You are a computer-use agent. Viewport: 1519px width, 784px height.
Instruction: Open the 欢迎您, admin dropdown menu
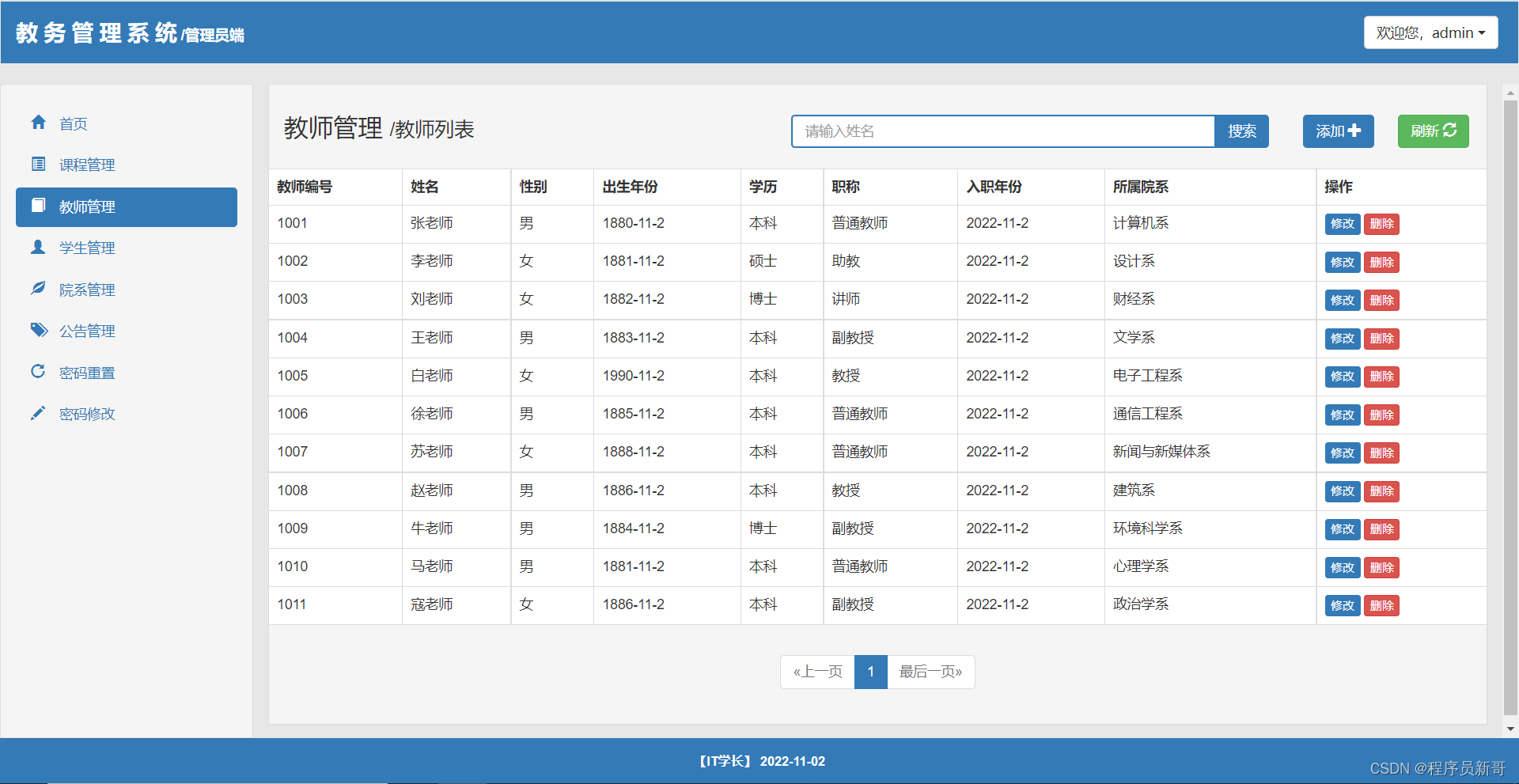(1430, 32)
